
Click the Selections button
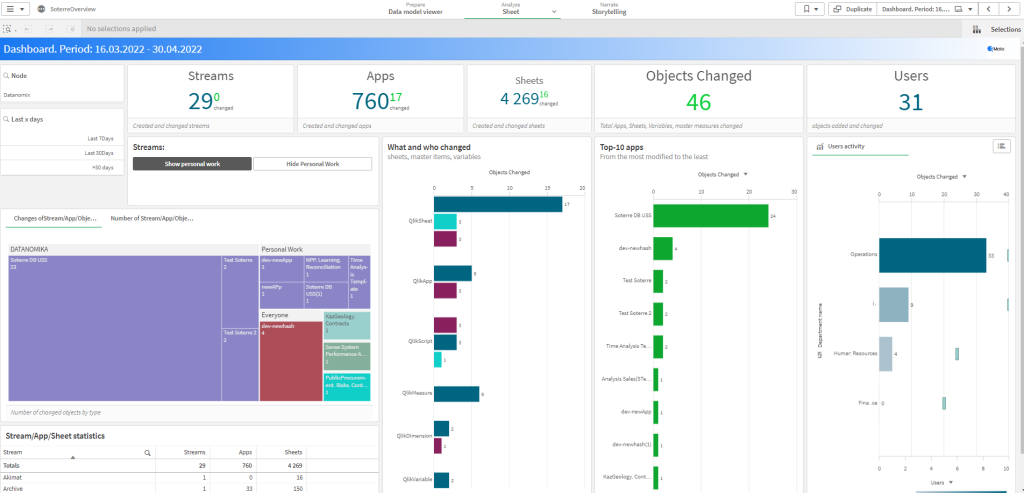pyautogui.click(x=995, y=29)
